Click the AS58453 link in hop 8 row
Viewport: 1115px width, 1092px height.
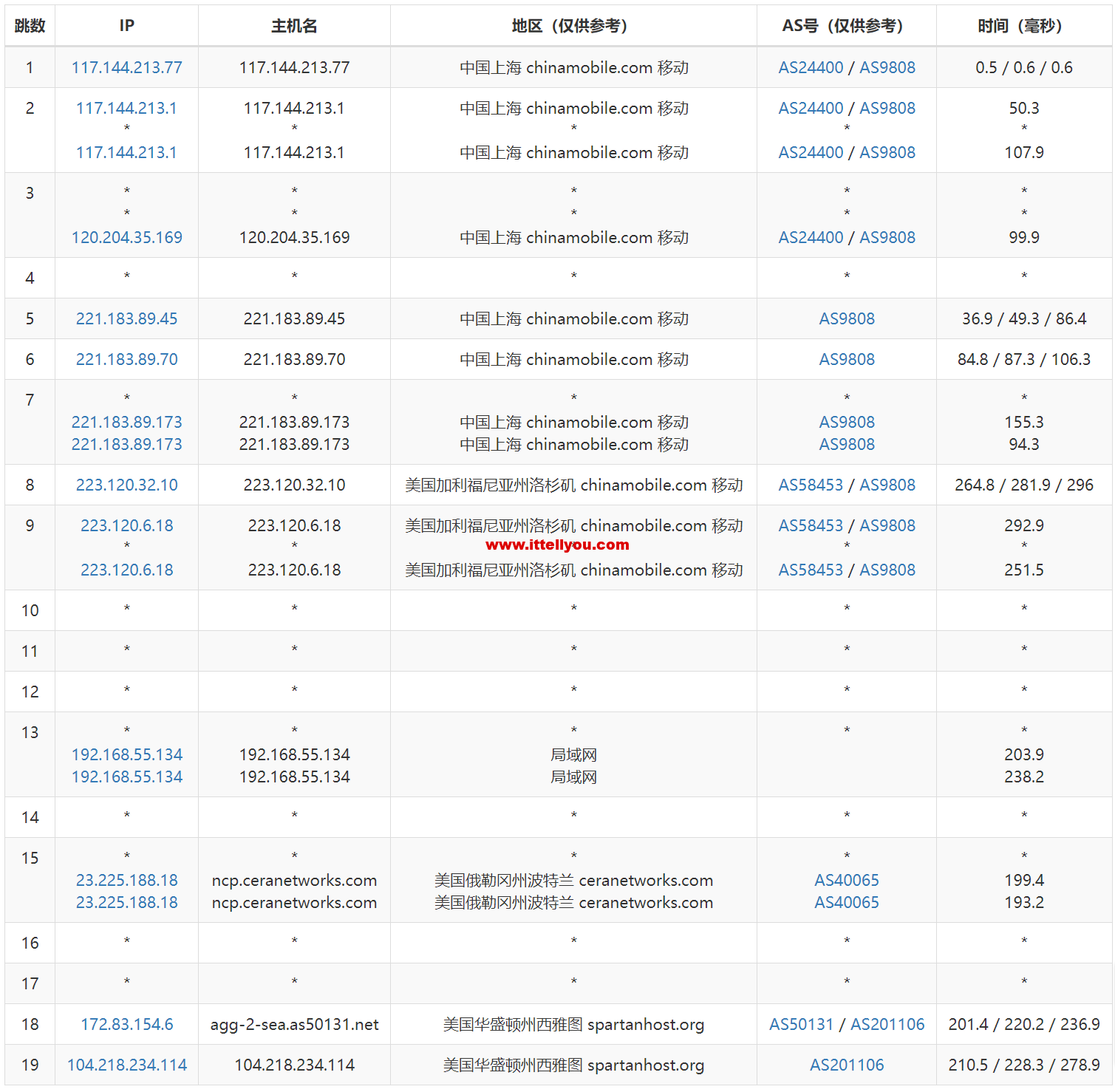(x=811, y=485)
